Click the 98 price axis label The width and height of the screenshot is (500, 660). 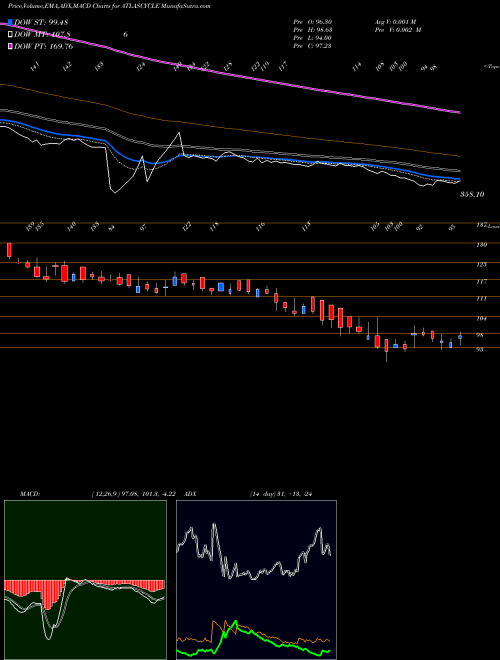pyautogui.click(x=480, y=335)
